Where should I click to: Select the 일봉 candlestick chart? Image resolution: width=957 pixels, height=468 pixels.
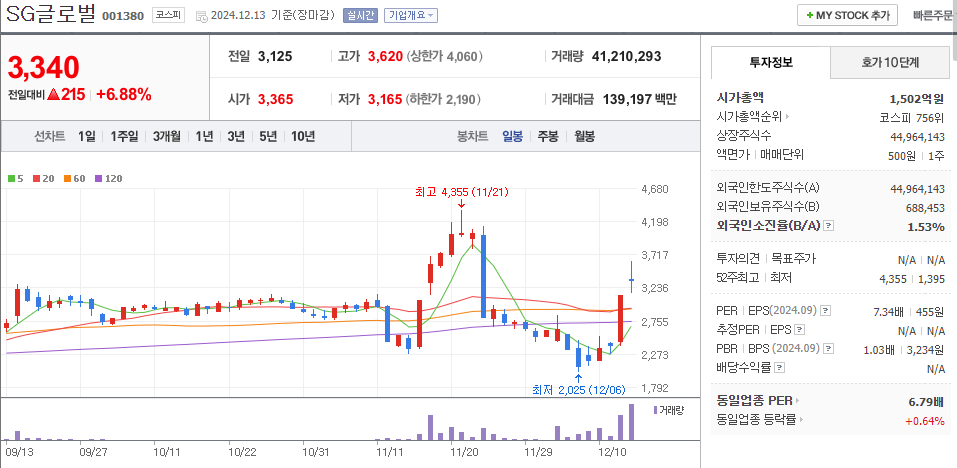click(512, 136)
